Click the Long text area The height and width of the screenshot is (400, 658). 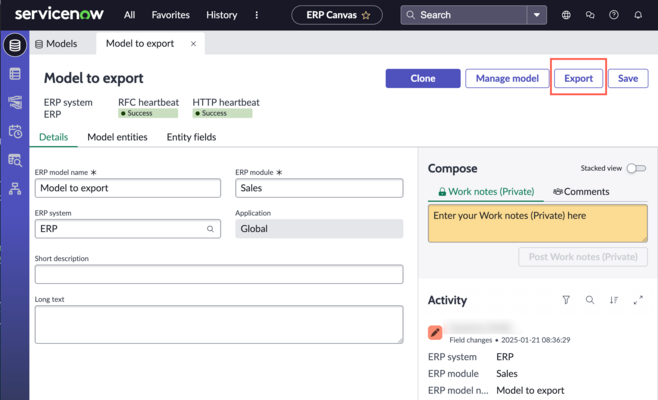(219, 324)
